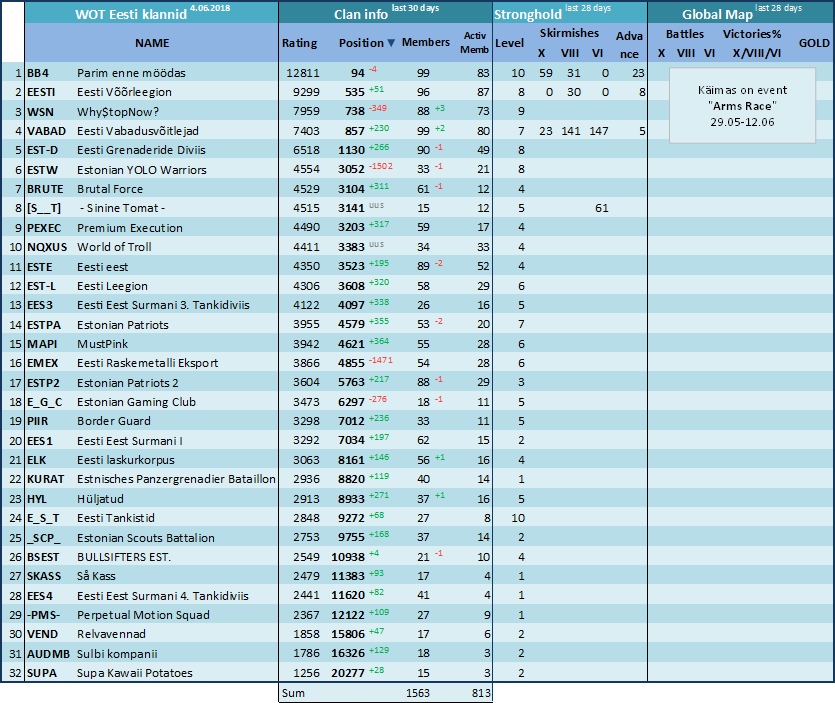Viewport: 835px width, 703px height.
Task: Click the Sum row label
Action: coord(293,693)
